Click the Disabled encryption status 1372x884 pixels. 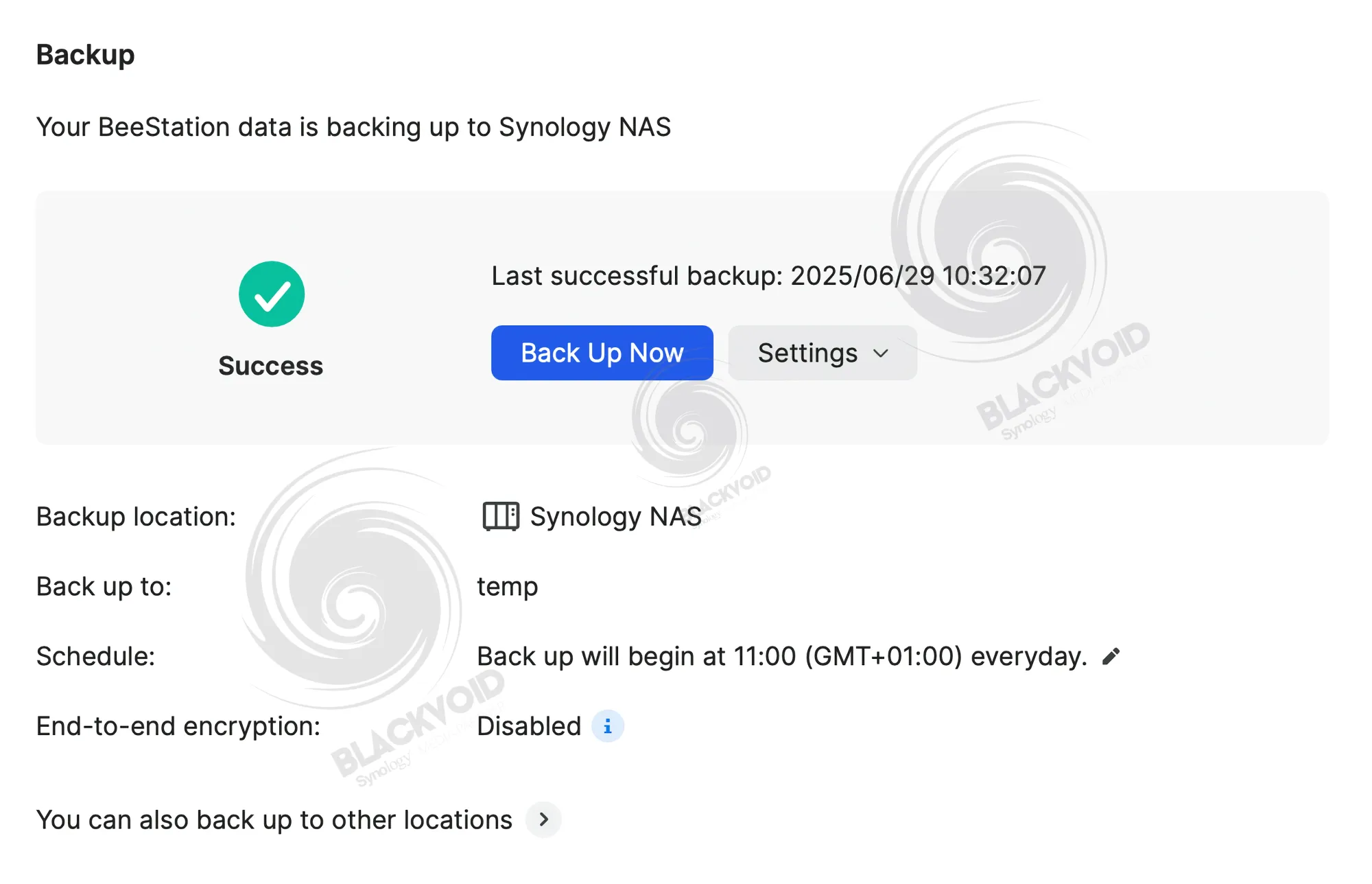click(x=529, y=726)
